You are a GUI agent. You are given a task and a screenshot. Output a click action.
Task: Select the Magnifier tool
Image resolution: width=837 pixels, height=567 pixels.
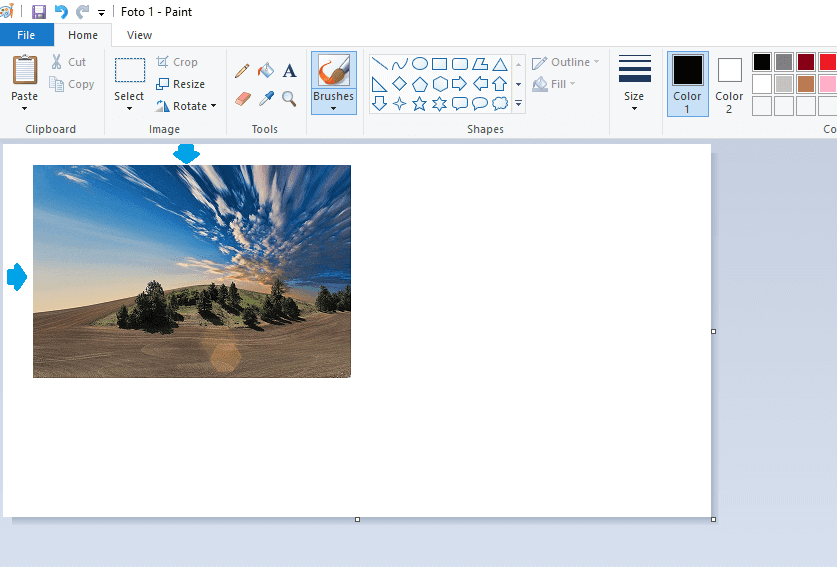coord(289,99)
